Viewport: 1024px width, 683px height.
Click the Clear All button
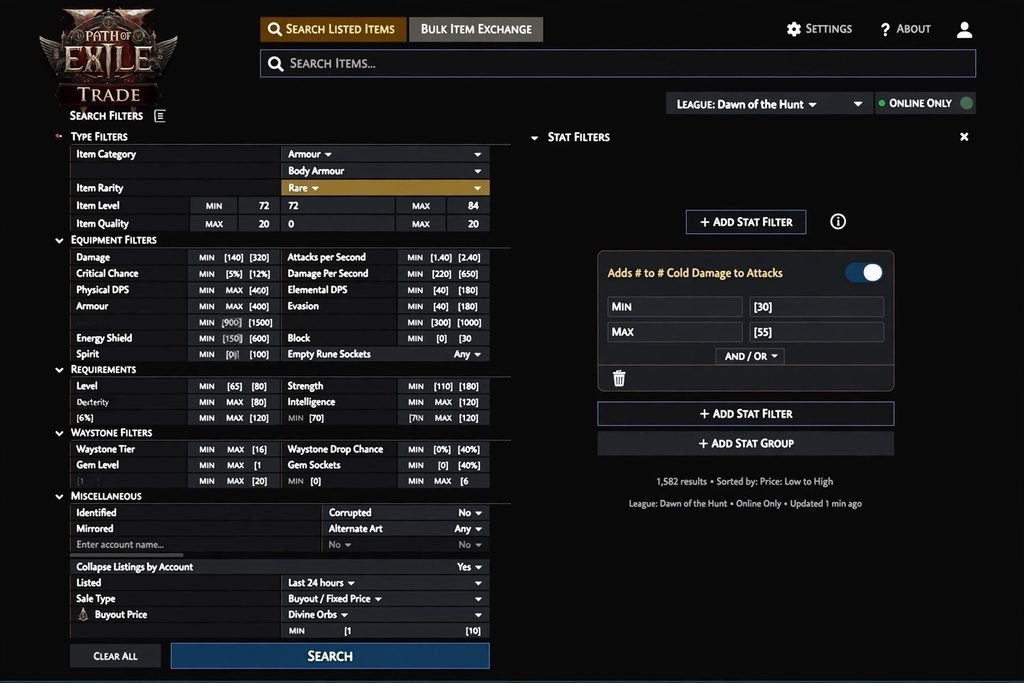point(115,656)
